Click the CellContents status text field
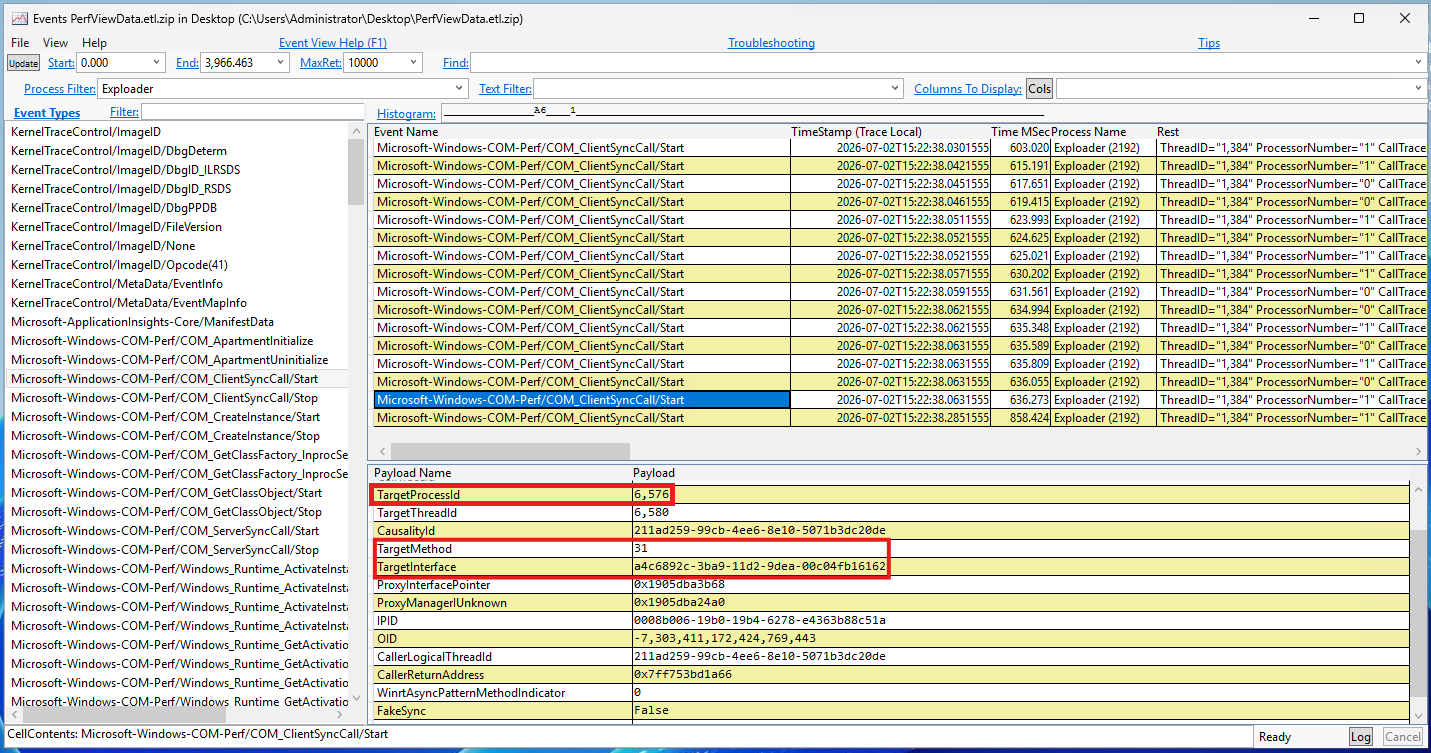This screenshot has height=753, width=1431. tap(628, 735)
